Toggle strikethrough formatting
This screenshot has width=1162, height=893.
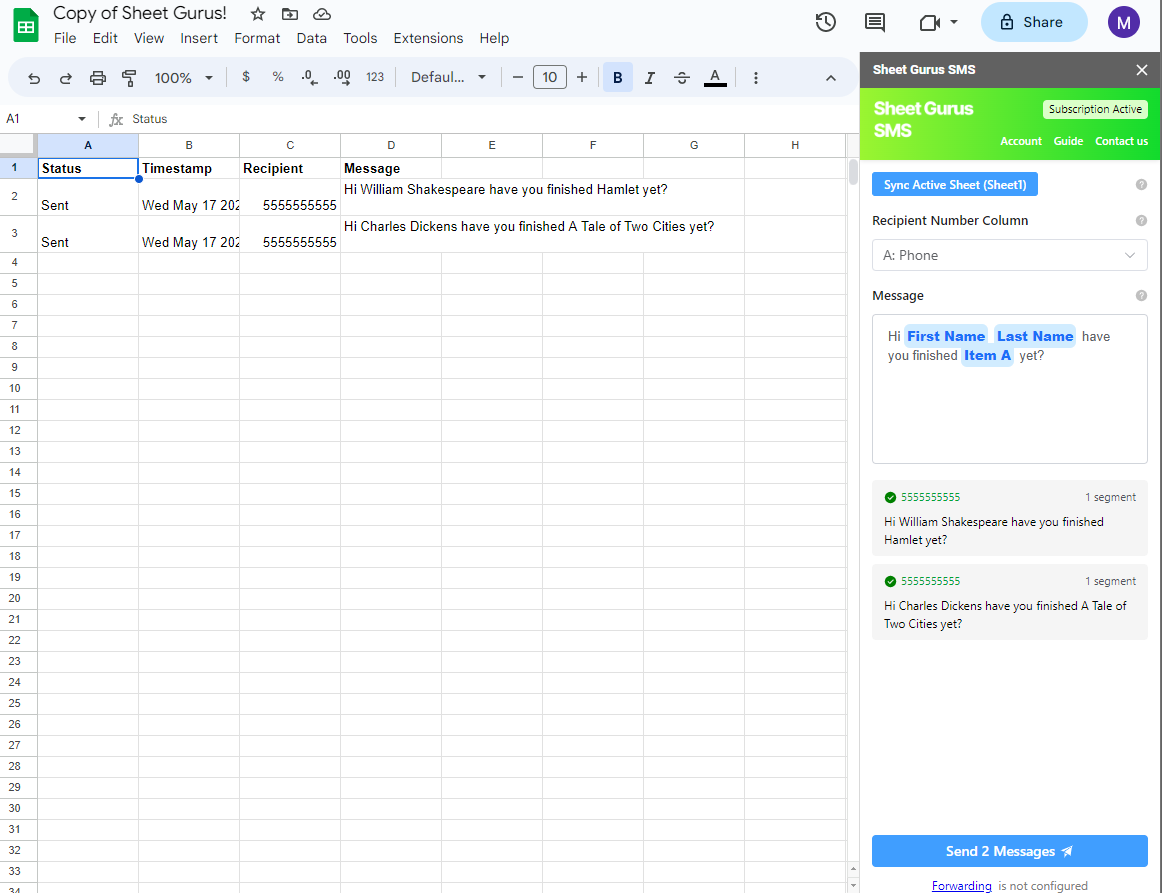[x=682, y=78]
